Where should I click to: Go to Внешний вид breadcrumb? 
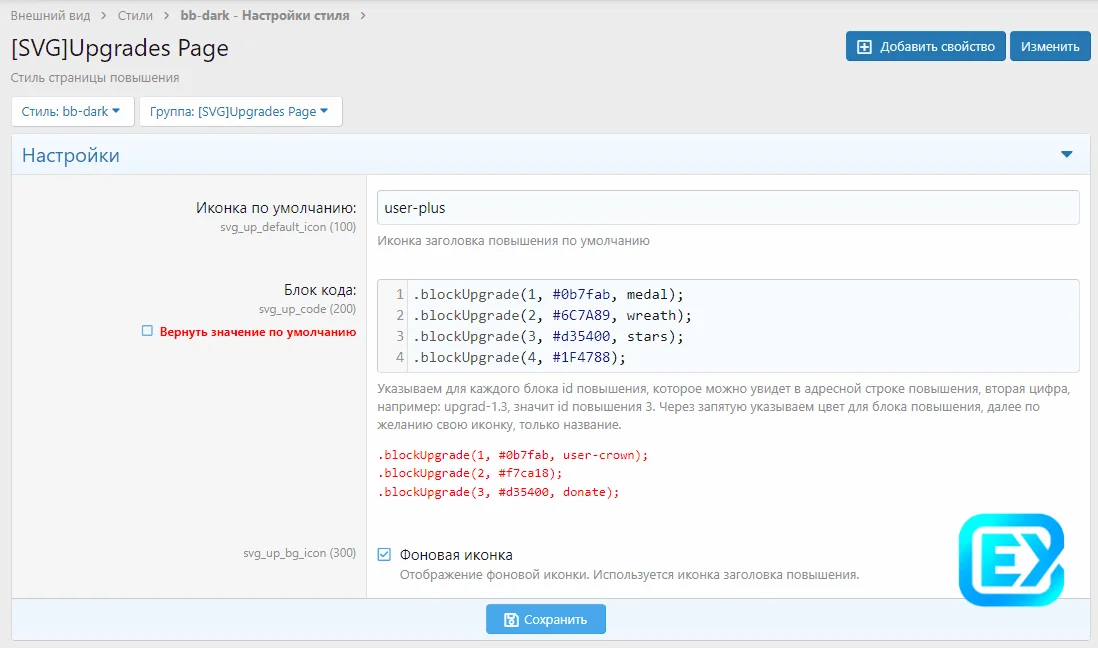pyautogui.click(x=50, y=16)
